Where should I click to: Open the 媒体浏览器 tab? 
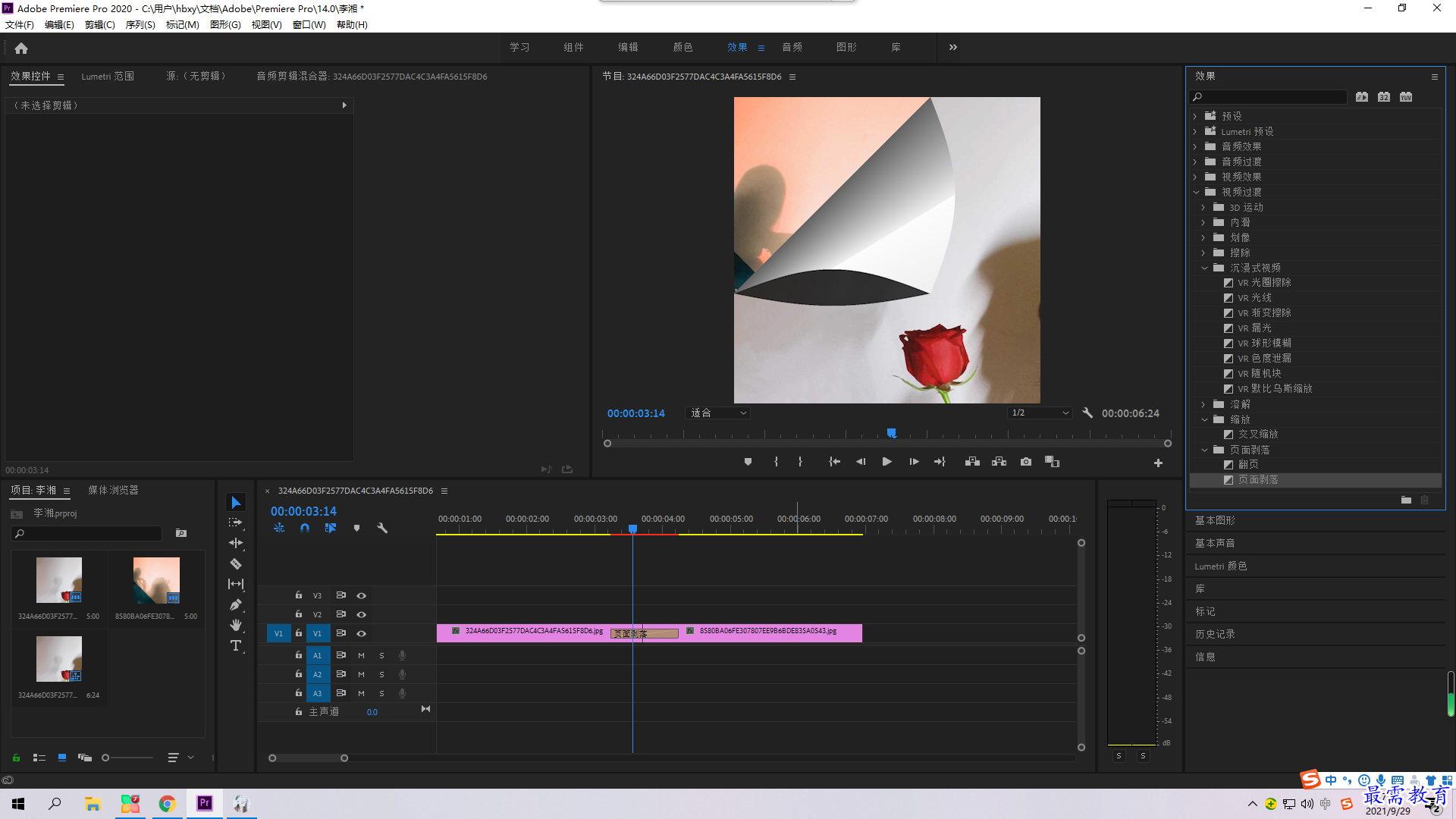pos(113,491)
